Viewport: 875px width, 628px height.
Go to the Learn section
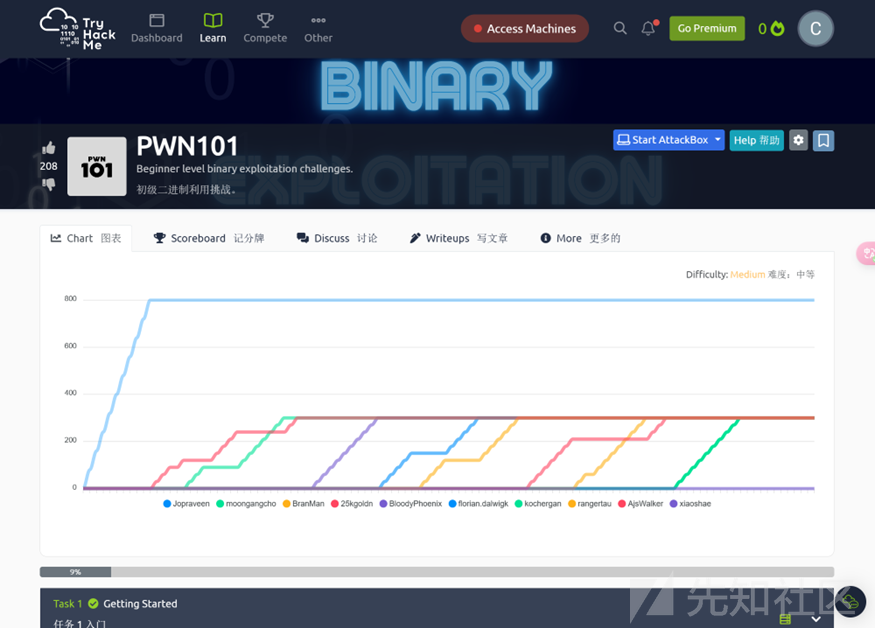click(x=213, y=28)
